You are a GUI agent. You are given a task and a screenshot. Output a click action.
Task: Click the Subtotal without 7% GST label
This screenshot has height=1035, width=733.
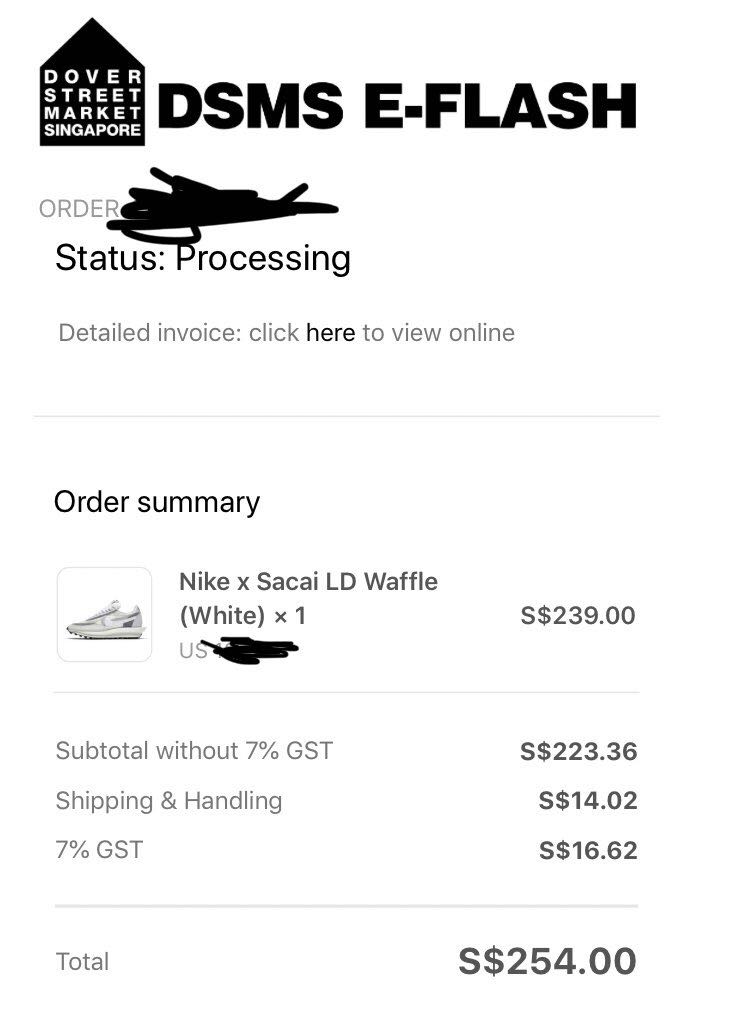pos(194,751)
